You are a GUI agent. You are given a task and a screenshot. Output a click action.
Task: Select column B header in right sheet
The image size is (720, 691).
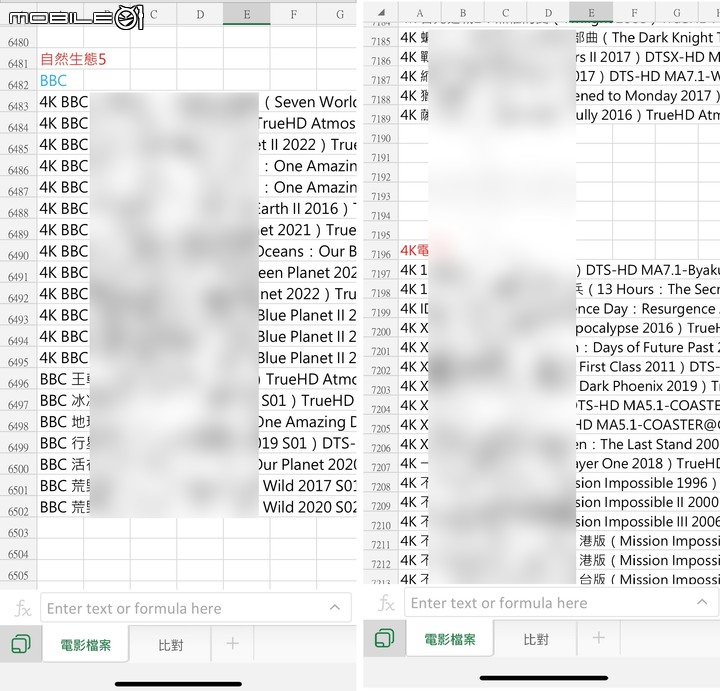tap(462, 13)
